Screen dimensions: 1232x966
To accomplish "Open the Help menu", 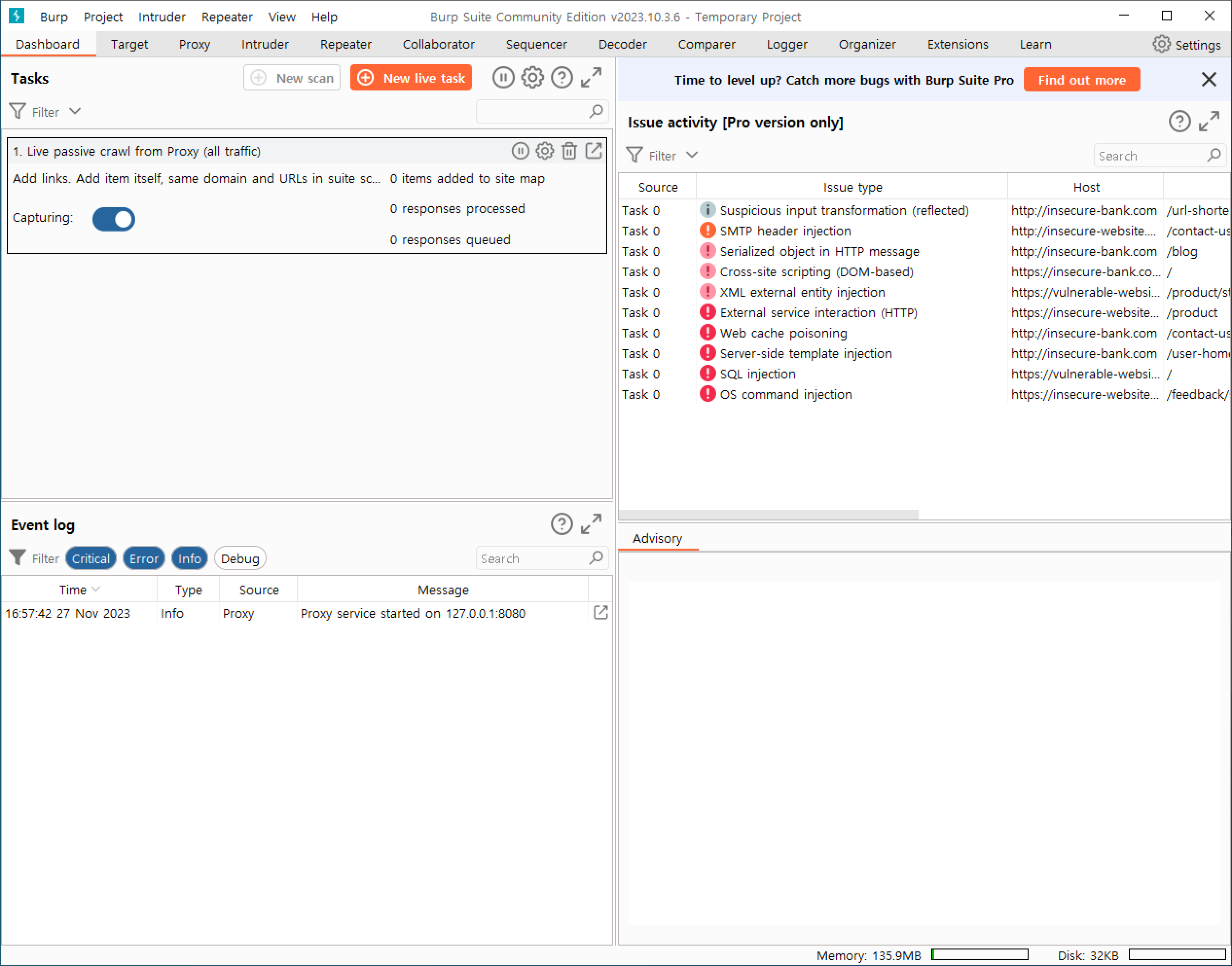I will pyautogui.click(x=324, y=17).
